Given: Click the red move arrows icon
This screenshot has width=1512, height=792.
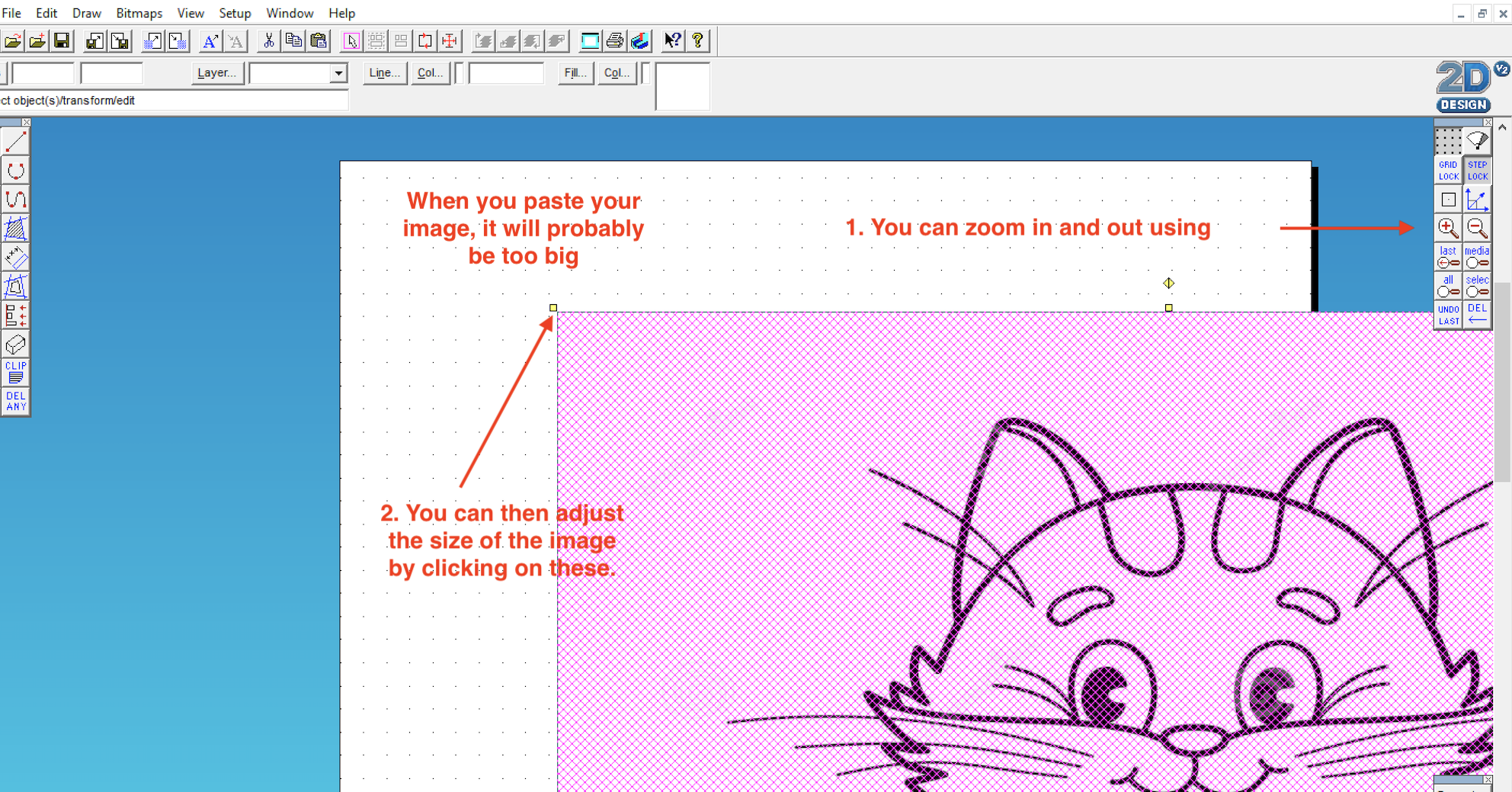Looking at the screenshot, I should click(x=450, y=40).
